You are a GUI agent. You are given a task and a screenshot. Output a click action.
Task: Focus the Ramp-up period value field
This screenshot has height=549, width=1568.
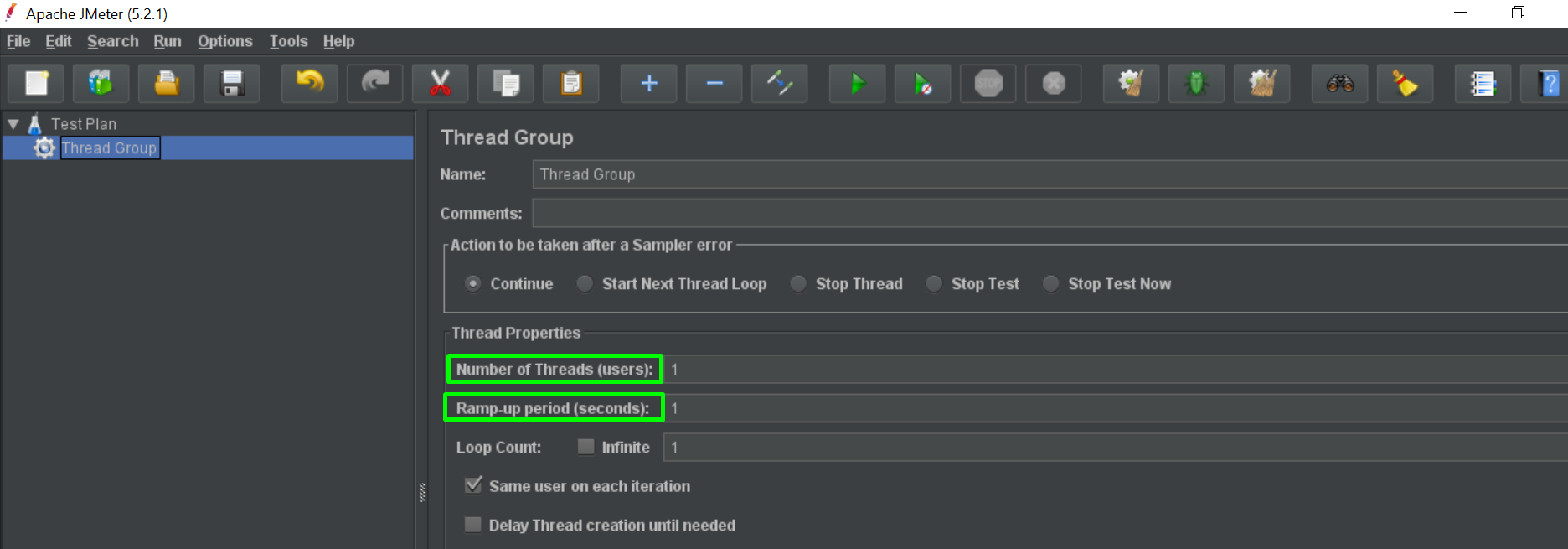pyautogui.click(x=1116, y=408)
